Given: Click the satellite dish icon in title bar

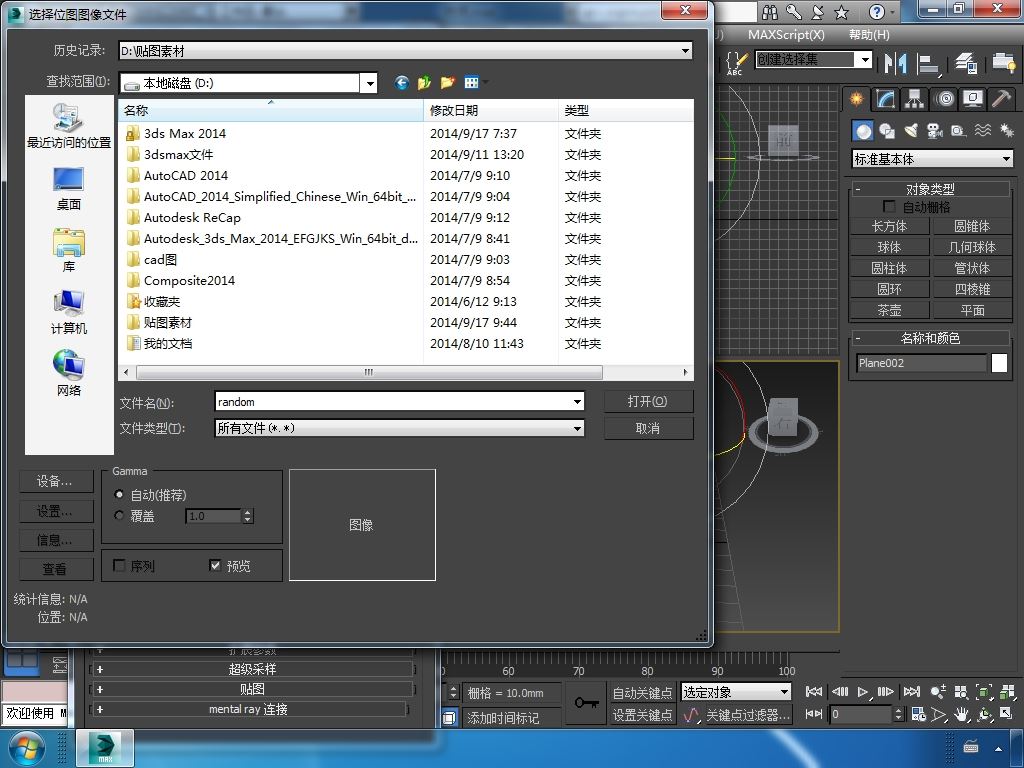Looking at the screenshot, I should 818,12.
